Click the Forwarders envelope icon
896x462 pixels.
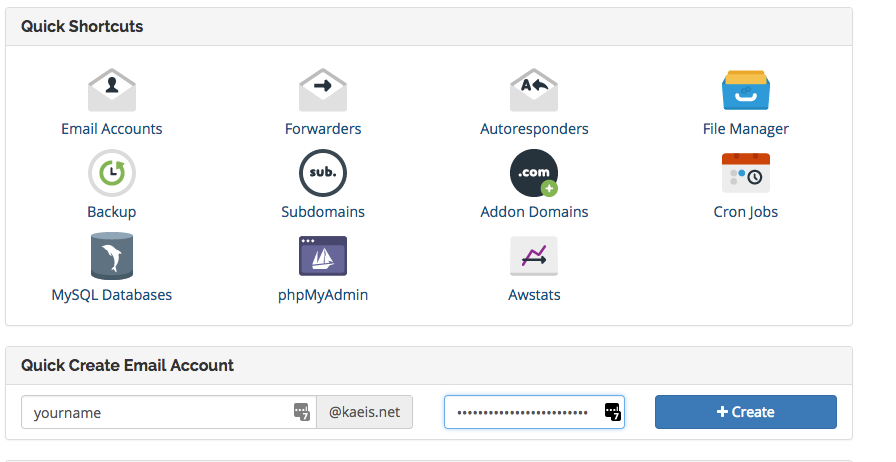pos(322,90)
